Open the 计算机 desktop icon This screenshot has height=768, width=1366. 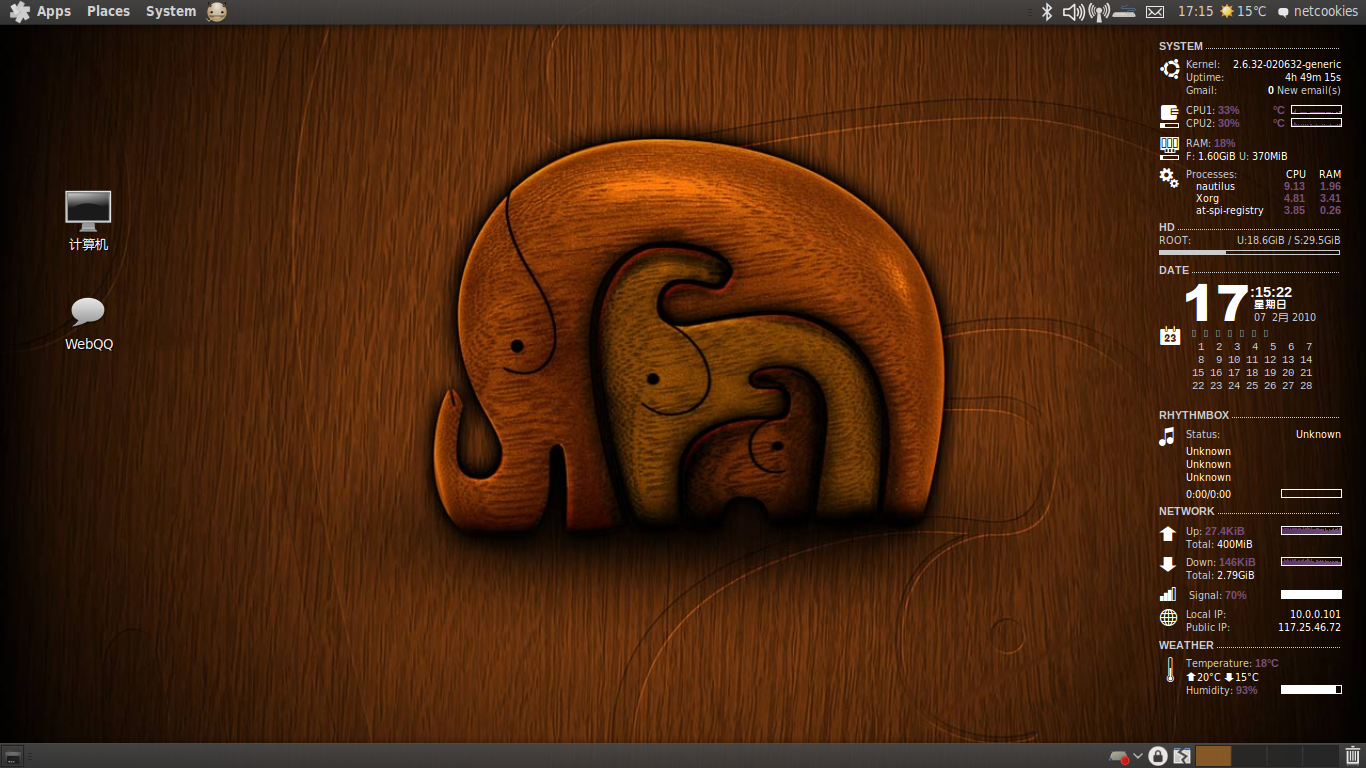tap(88, 221)
